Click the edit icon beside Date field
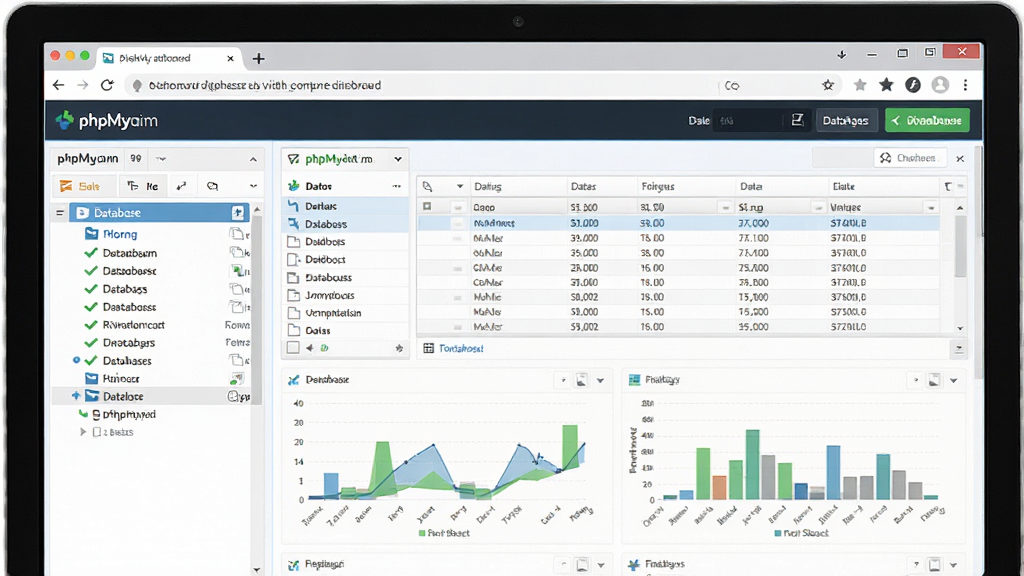The width and height of the screenshot is (1024, 576). click(797, 120)
